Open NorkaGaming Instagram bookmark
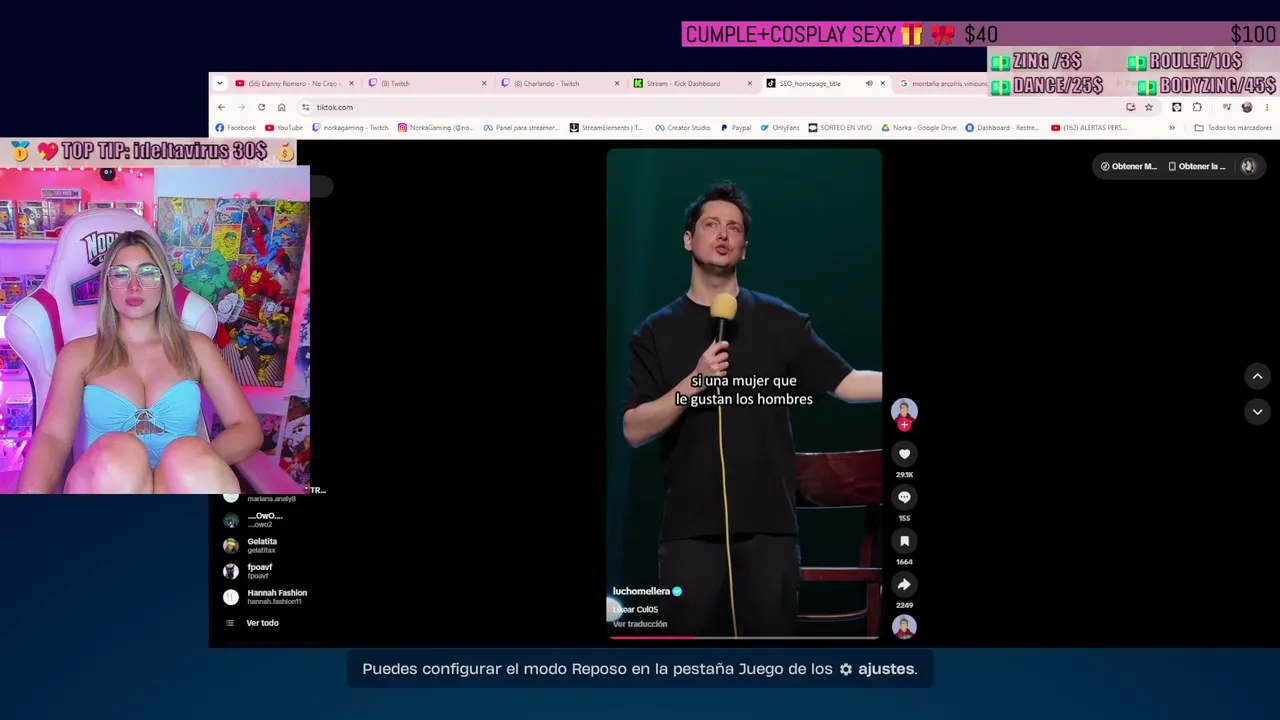Viewport: 1280px width, 720px height. pyautogui.click(x=436, y=128)
